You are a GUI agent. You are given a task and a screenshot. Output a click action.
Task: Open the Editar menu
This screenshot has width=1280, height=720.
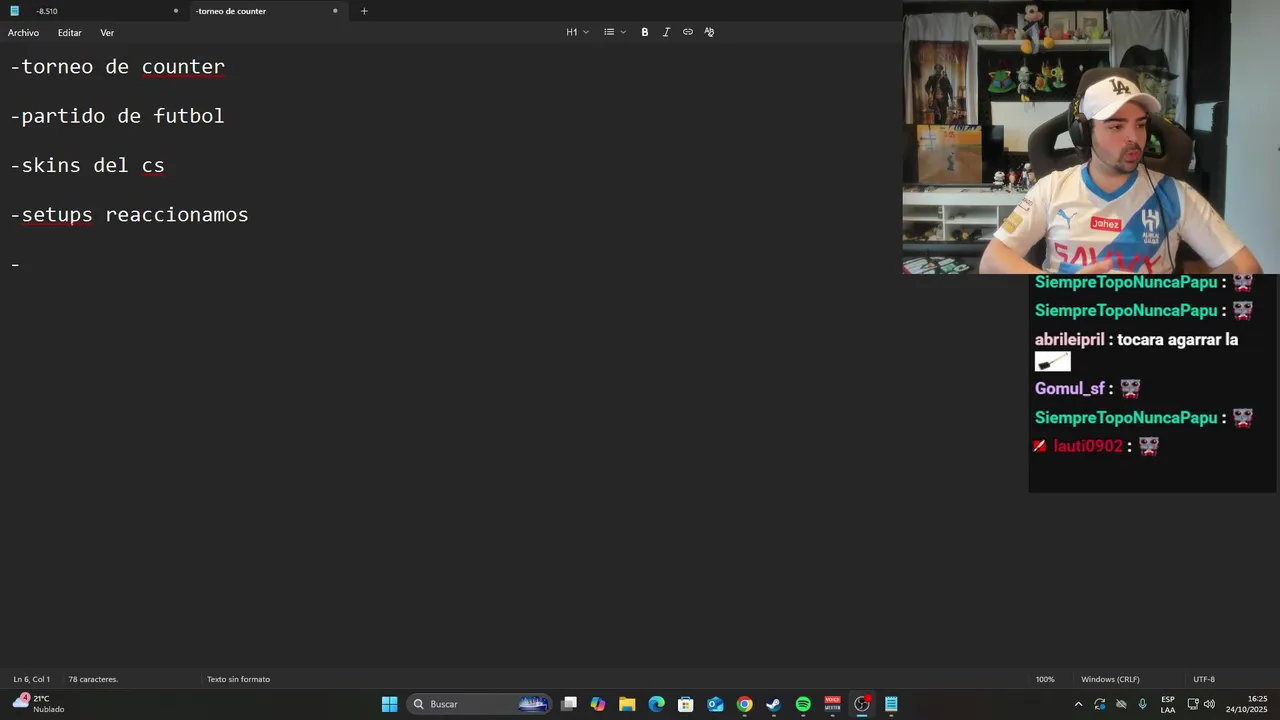point(70,33)
